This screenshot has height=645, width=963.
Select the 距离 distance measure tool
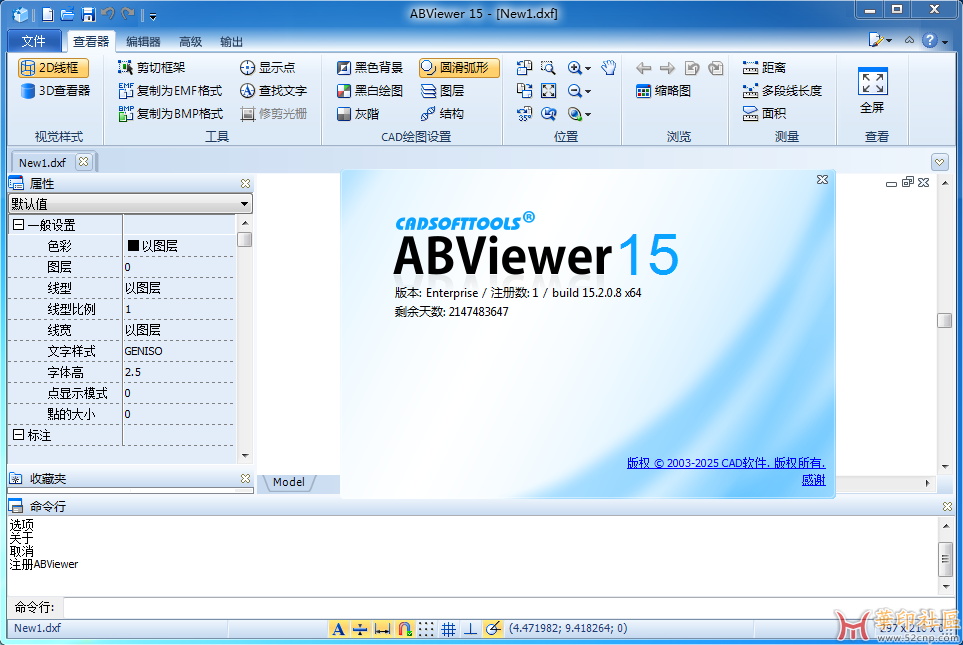coord(764,68)
